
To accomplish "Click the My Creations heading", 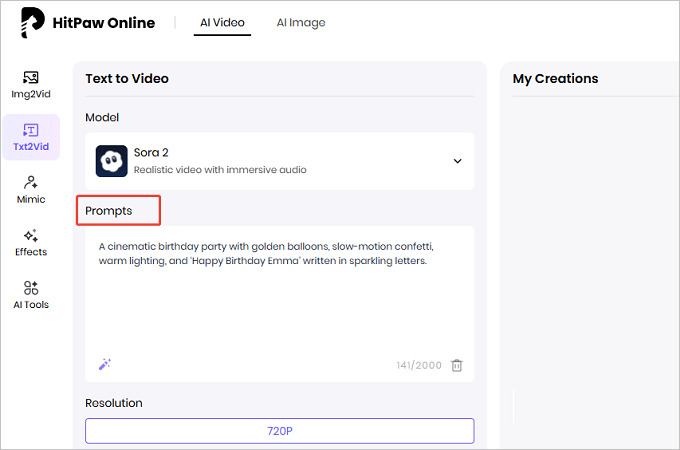I will 555,79.
